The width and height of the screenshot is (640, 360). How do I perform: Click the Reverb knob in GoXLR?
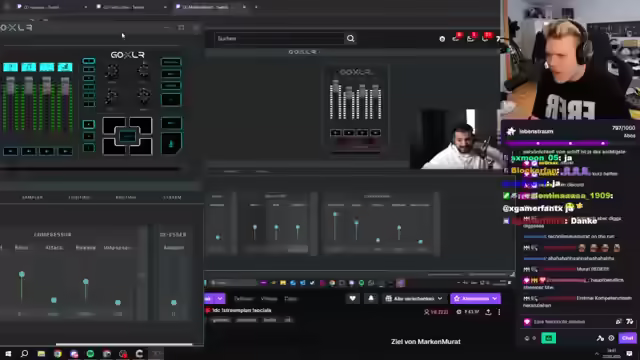112,72
